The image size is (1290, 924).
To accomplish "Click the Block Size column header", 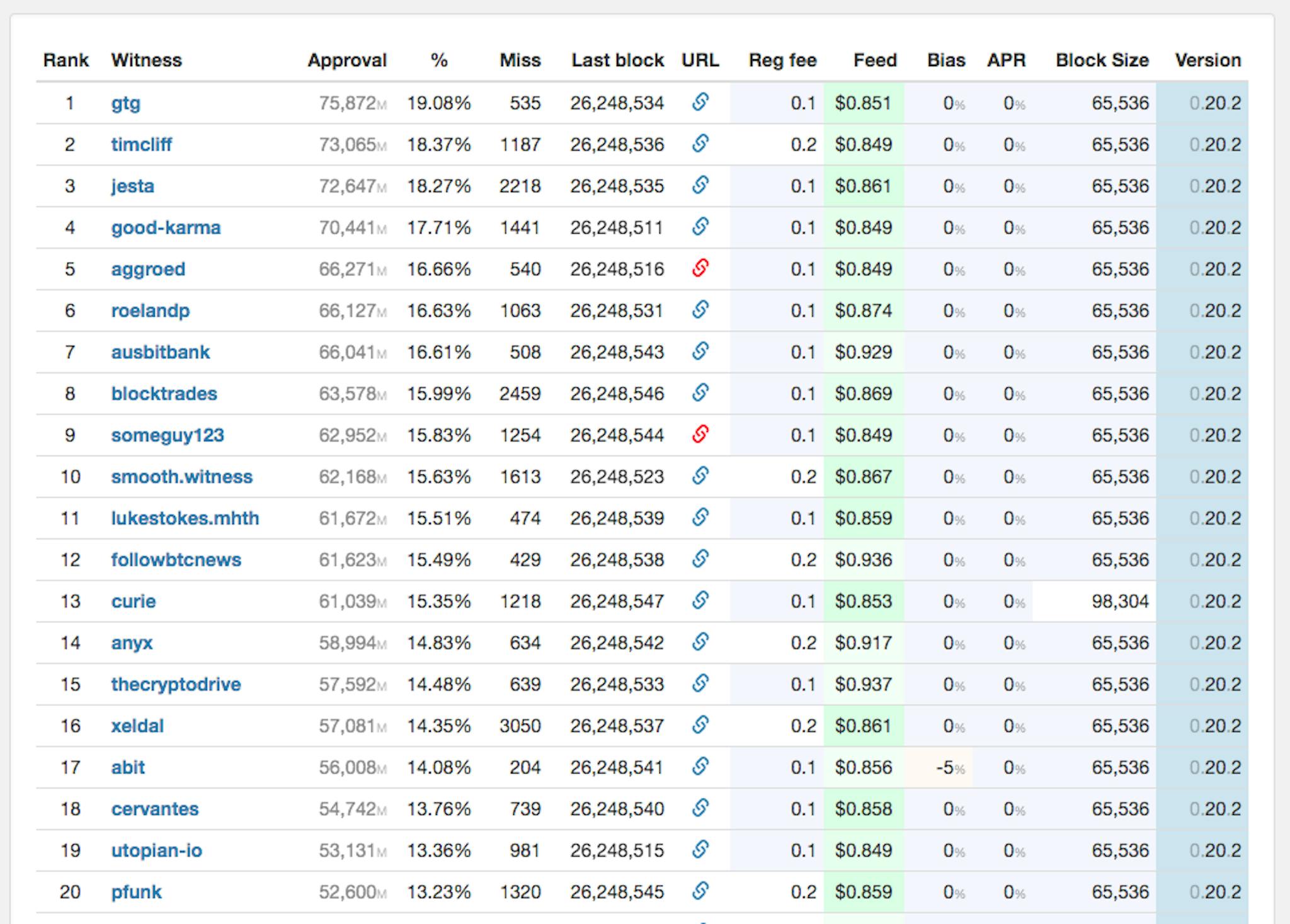I will pos(1102,60).
